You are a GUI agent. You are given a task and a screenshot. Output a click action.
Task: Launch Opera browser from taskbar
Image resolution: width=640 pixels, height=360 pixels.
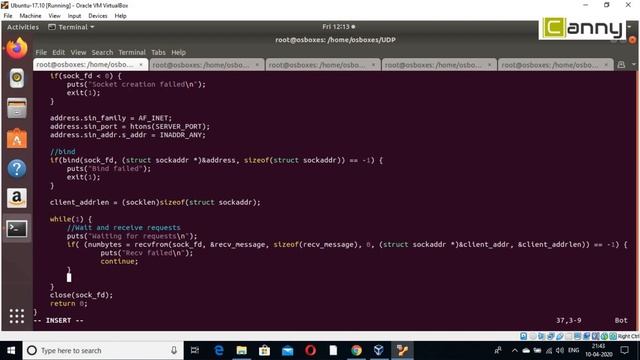[x=310, y=350]
